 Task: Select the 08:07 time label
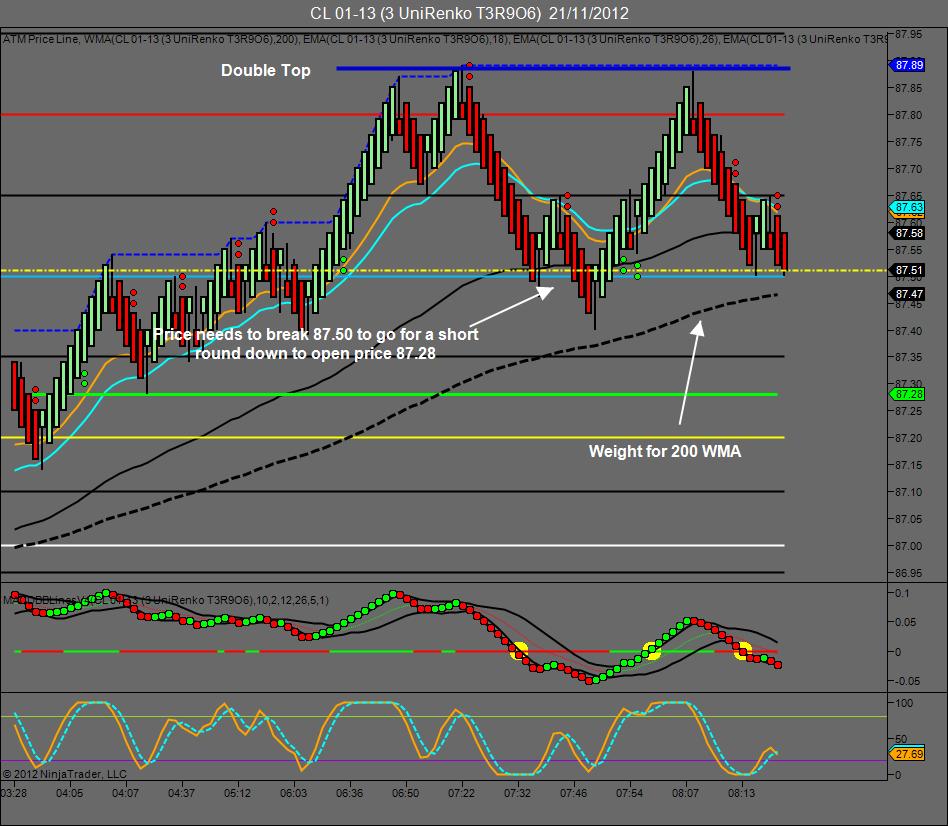coord(685,793)
